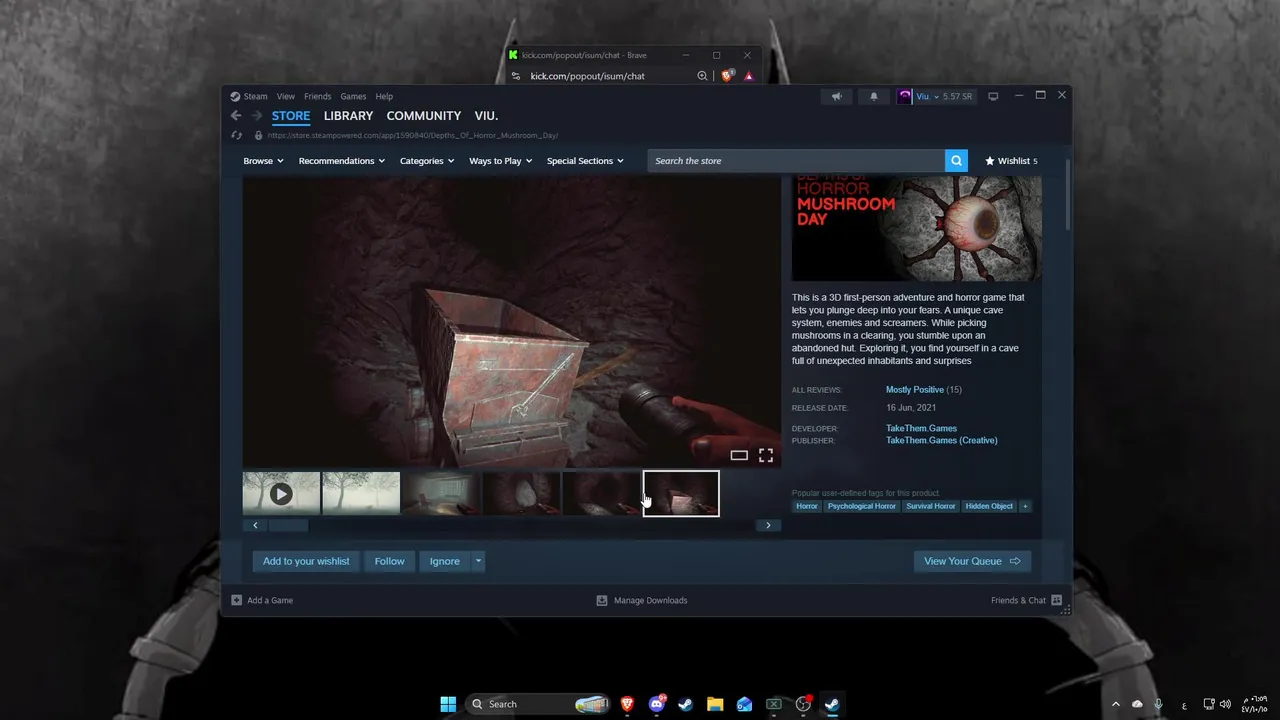1280x720 pixels.
Task: Click the Hidden Object tag
Action: pyautogui.click(x=989, y=506)
